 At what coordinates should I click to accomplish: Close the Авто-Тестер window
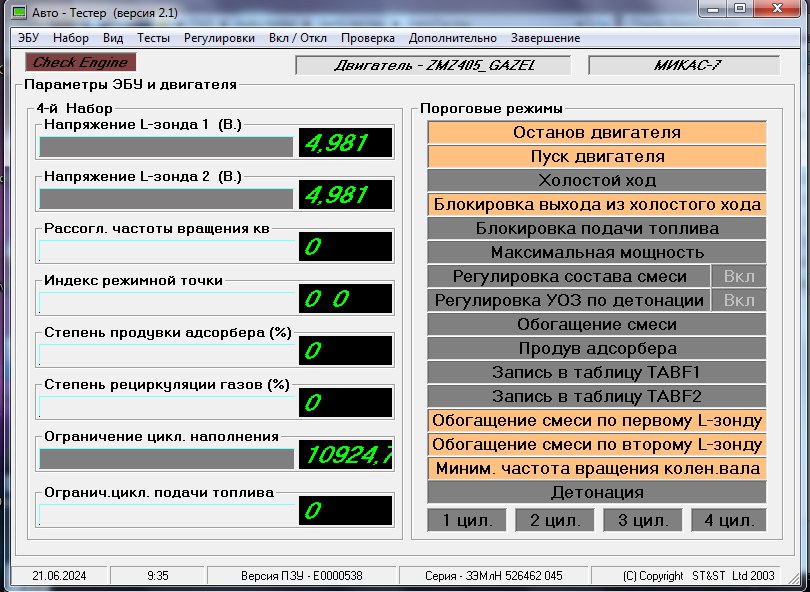pos(777,9)
